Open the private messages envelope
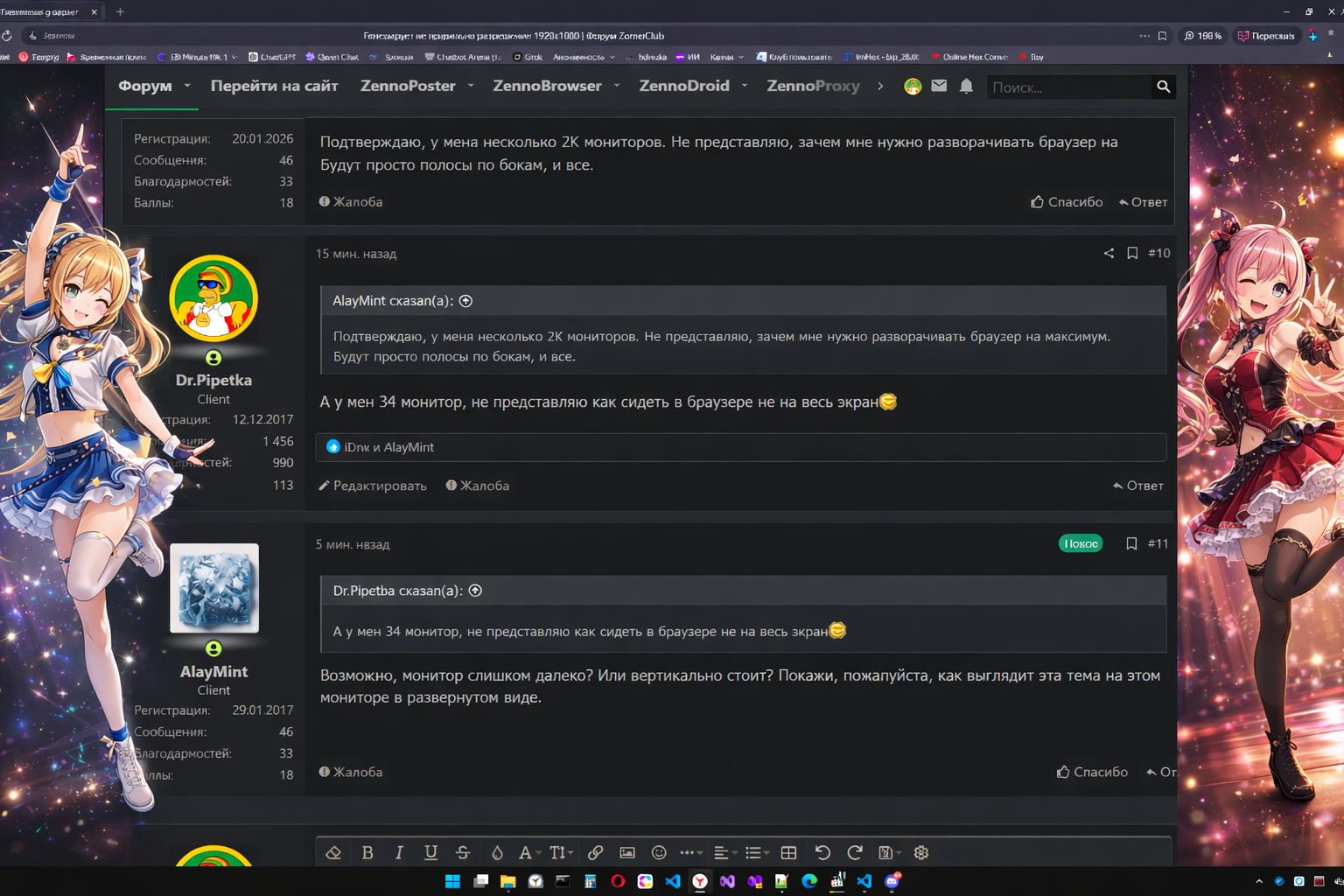The image size is (1344, 896). click(x=939, y=86)
